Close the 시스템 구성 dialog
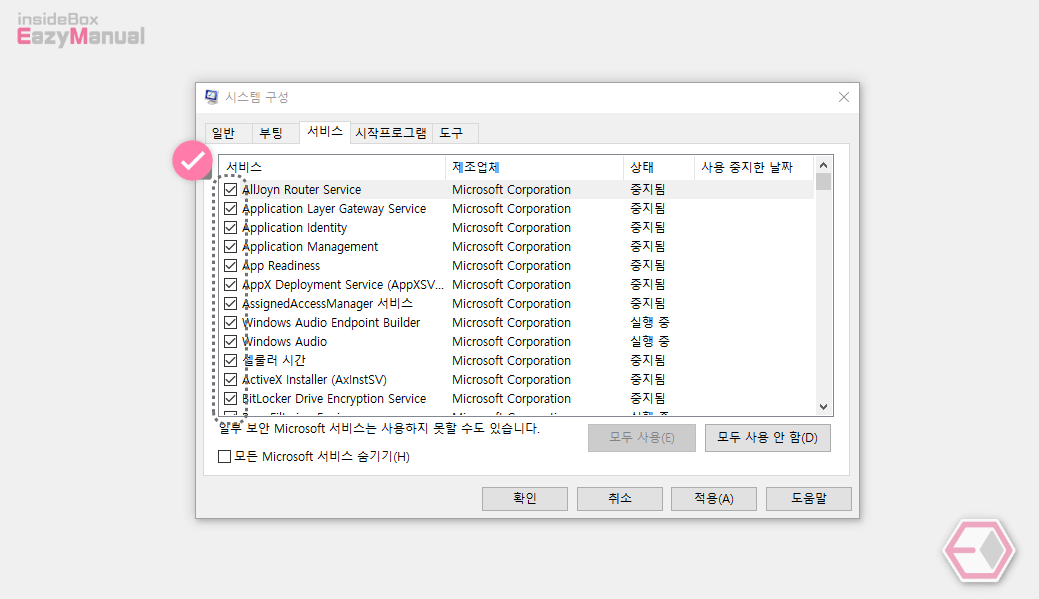 point(844,97)
